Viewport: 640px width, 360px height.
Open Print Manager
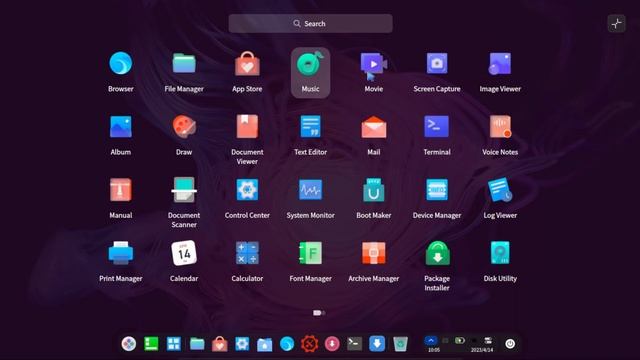coord(120,253)
